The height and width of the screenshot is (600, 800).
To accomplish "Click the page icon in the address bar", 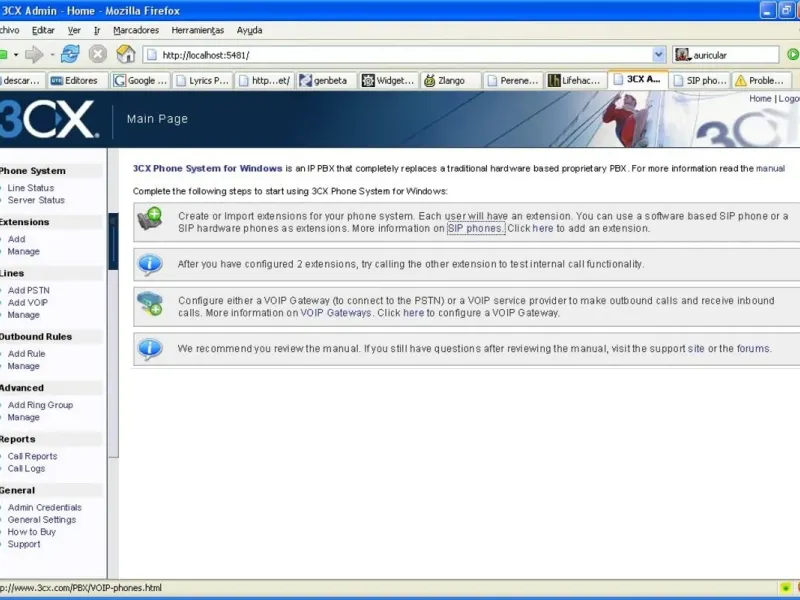I will coord(152,55).
